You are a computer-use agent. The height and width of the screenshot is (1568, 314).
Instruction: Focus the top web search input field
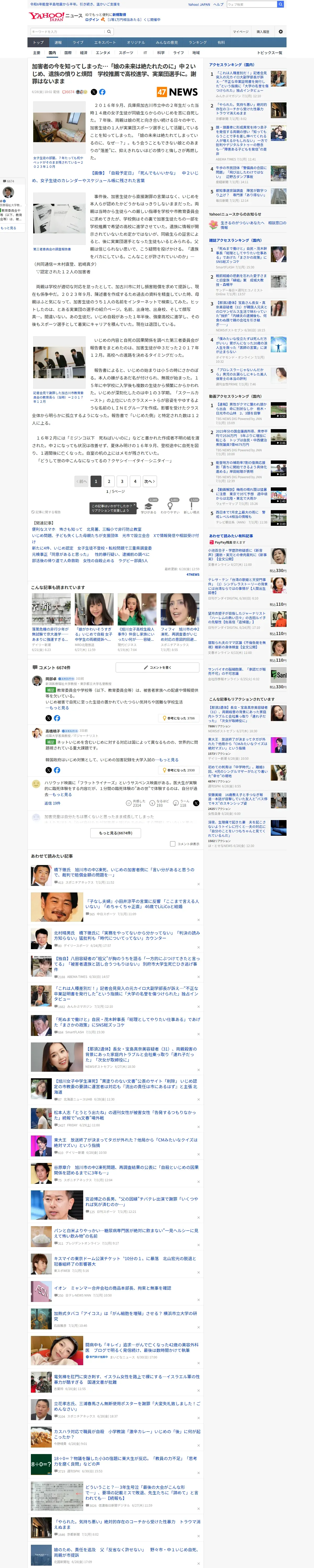tap(251, 4)
